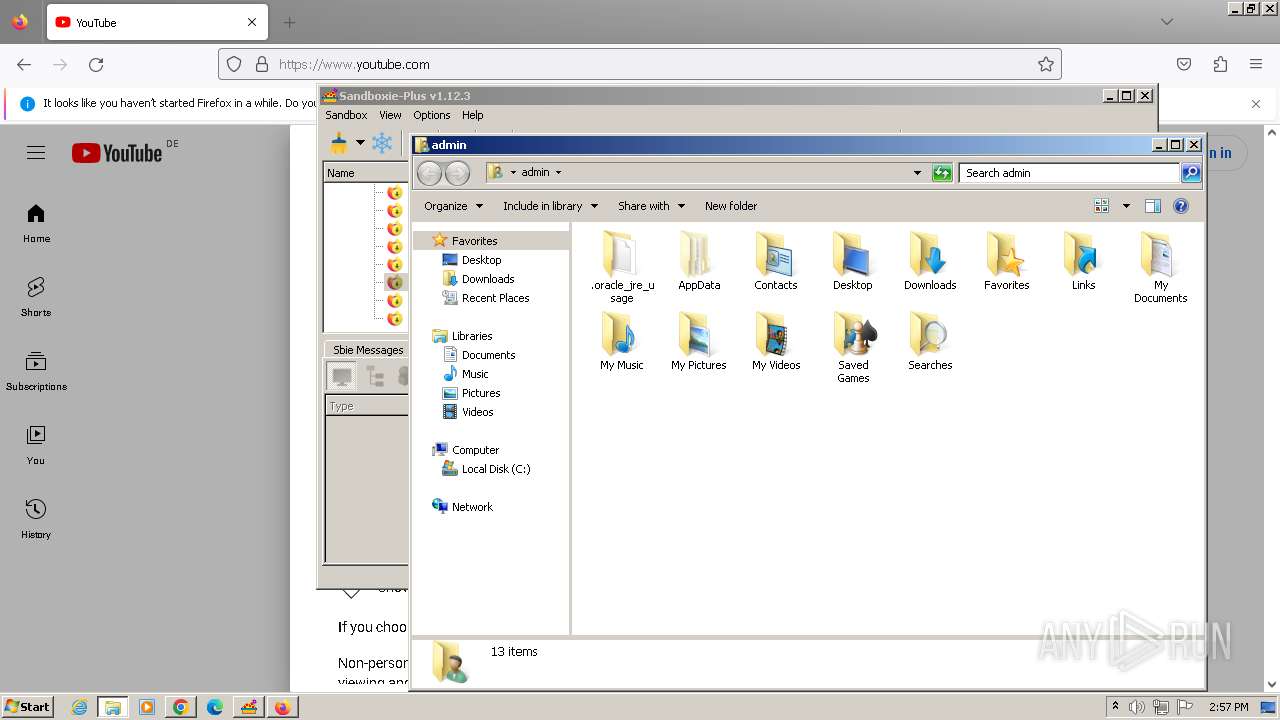Open the Include in library dropdown
The image size is (1280, 720).
coord(550,206)
